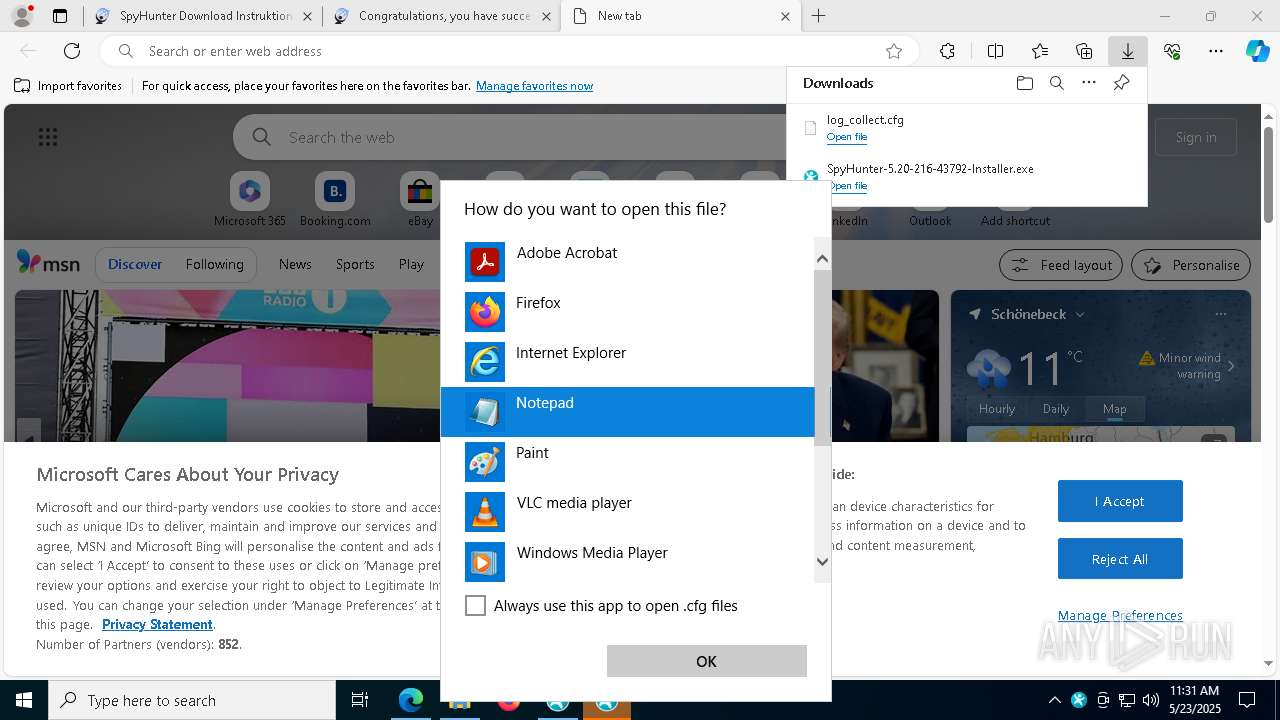Click the Feed layout button
The width and height of the screenshot is (1280, 720).
[1061, 265]
